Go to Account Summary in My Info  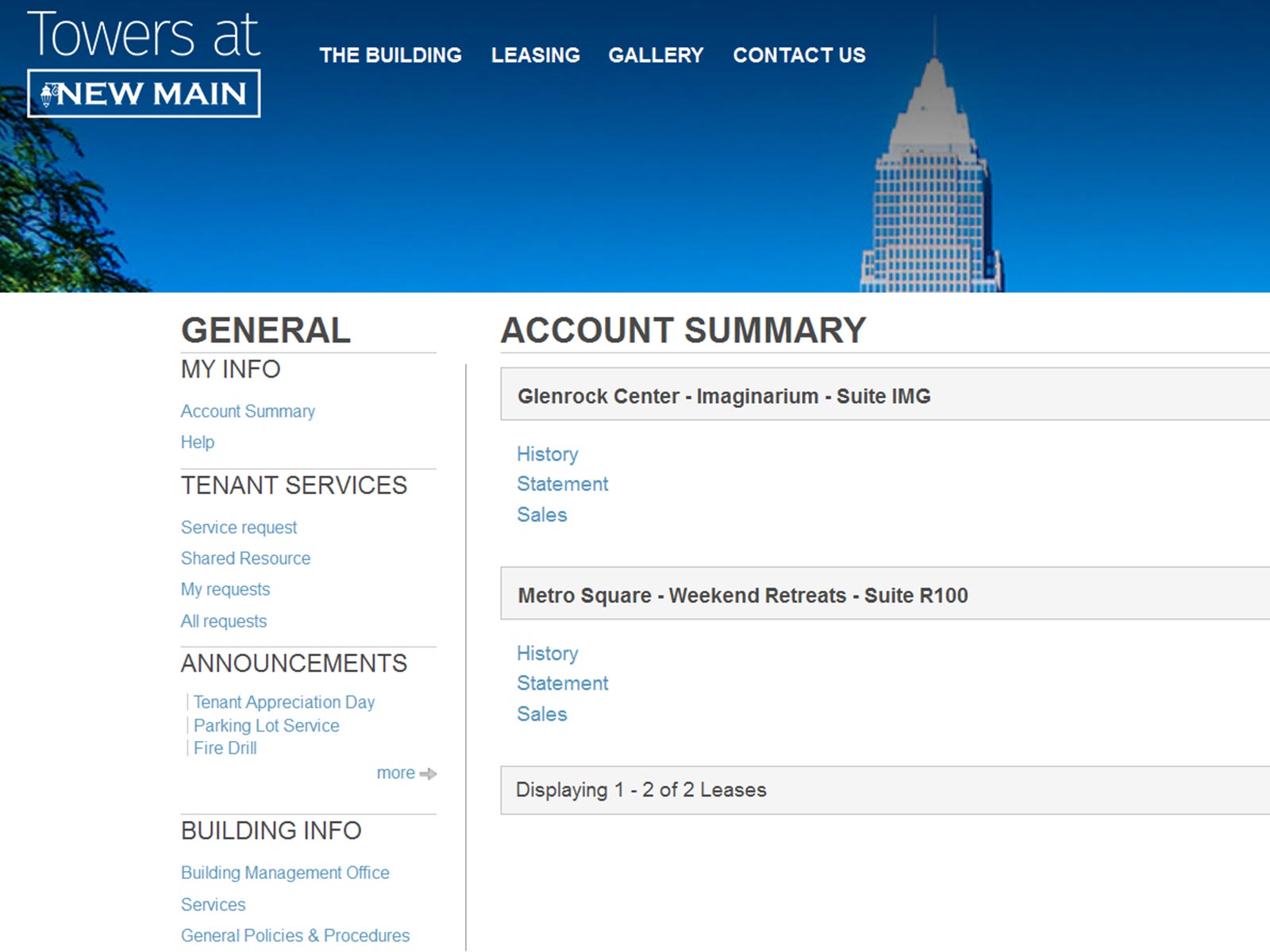248,411
